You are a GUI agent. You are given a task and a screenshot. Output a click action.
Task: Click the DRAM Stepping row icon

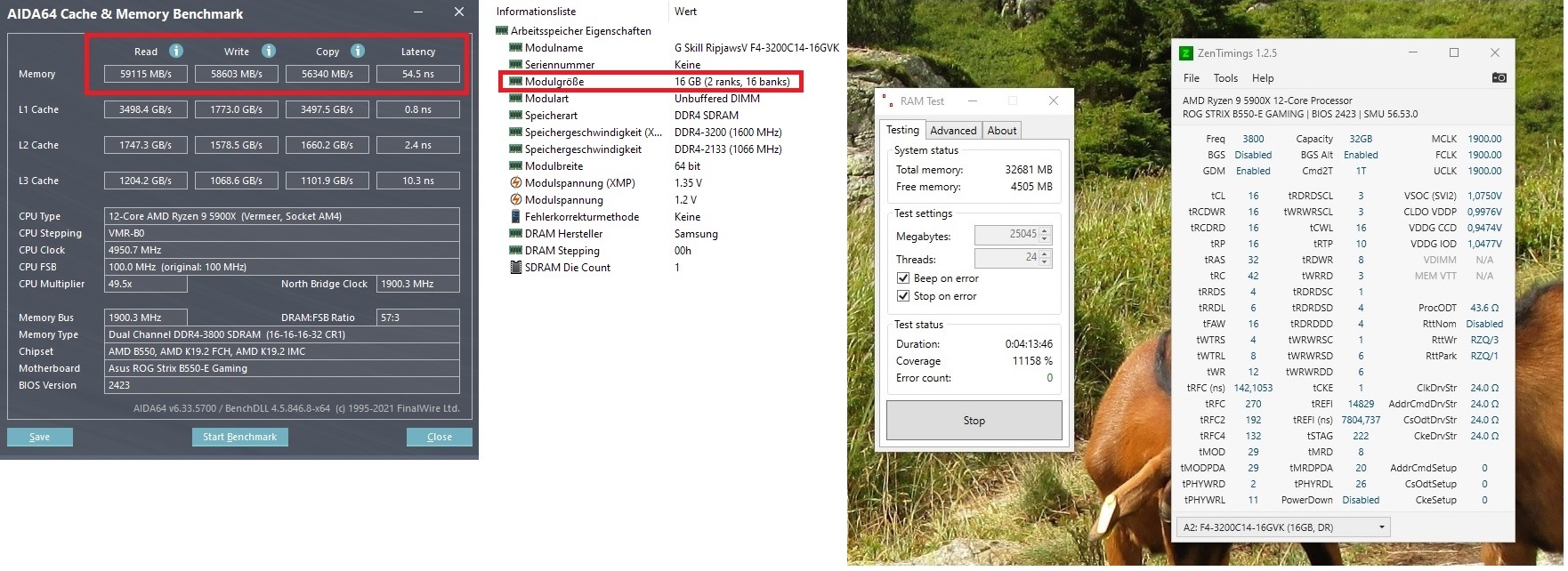click(515, 251)
